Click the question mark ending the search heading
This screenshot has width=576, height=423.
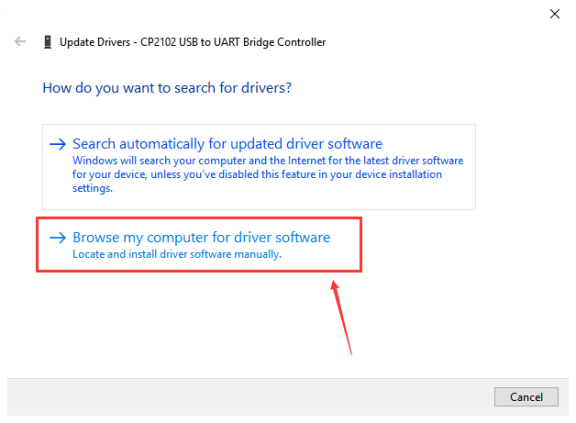click(288, 88)
